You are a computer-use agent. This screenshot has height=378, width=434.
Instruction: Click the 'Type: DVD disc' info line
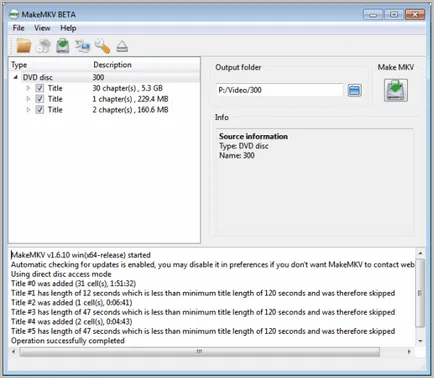[x=244, y=146]
